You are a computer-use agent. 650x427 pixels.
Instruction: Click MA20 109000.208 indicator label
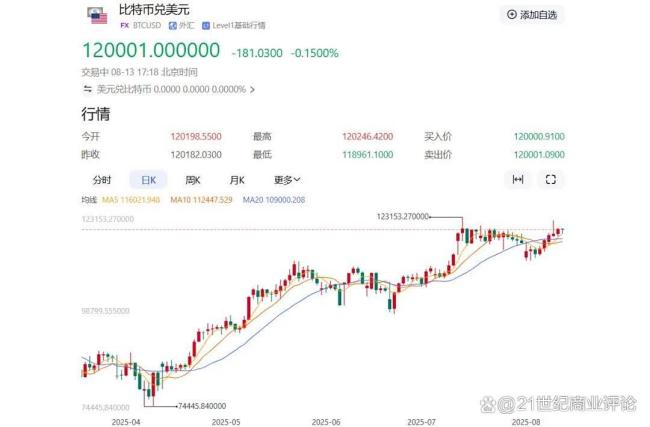coord(274,200)
